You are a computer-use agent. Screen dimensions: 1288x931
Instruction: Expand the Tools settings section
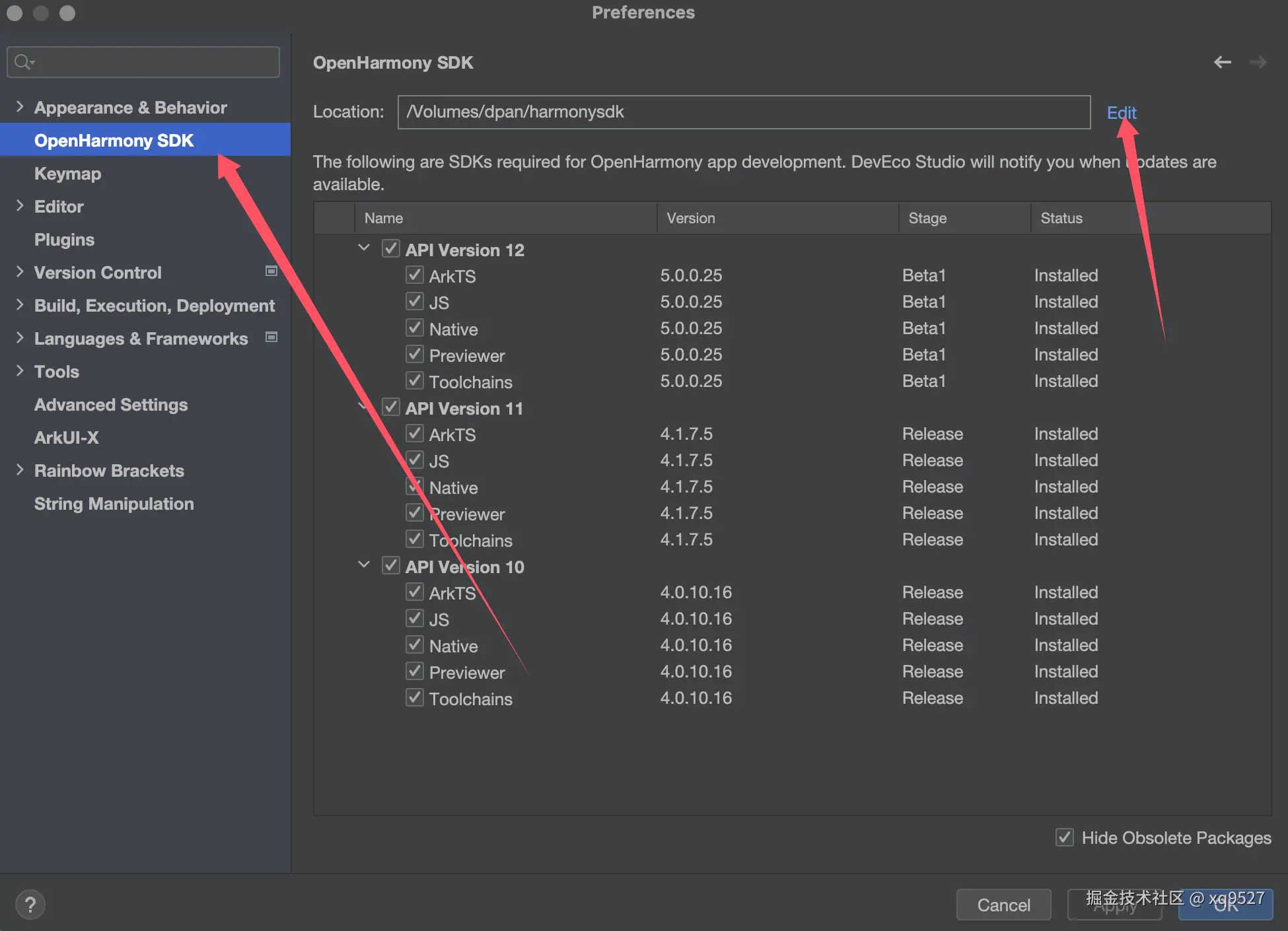tap(20, 371)
